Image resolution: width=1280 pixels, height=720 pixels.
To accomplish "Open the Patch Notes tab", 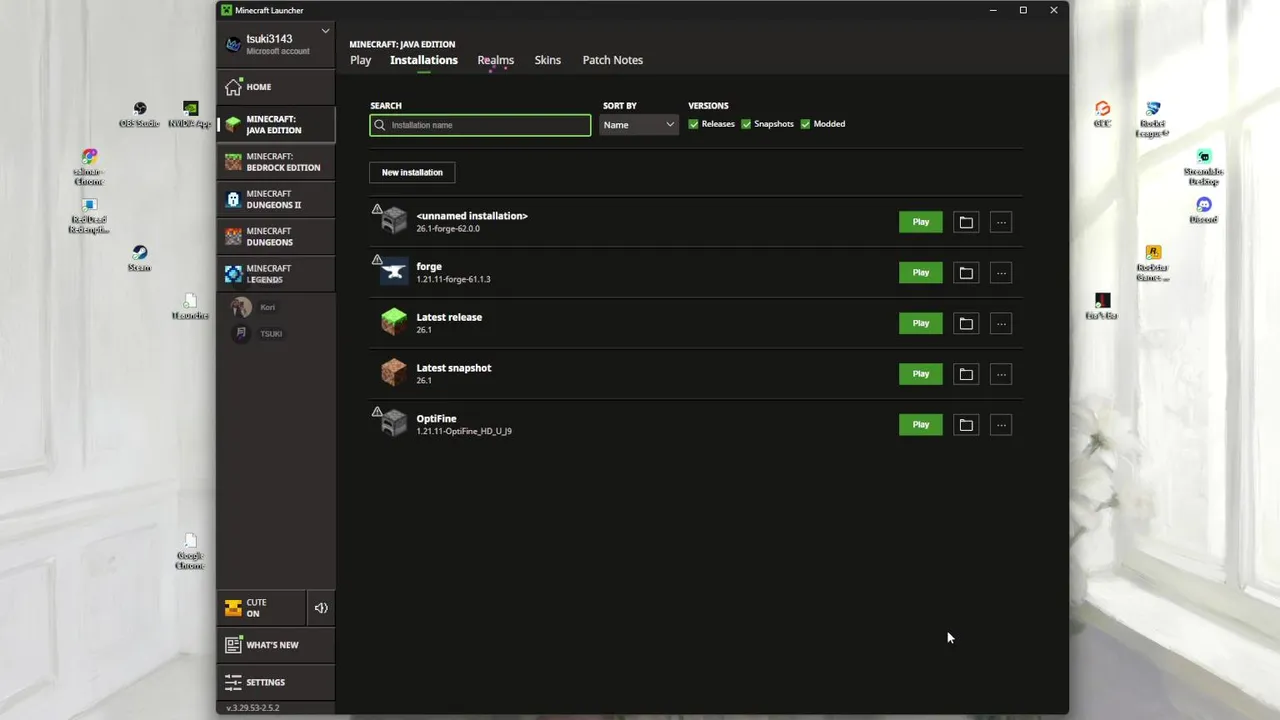I will 613,60.
